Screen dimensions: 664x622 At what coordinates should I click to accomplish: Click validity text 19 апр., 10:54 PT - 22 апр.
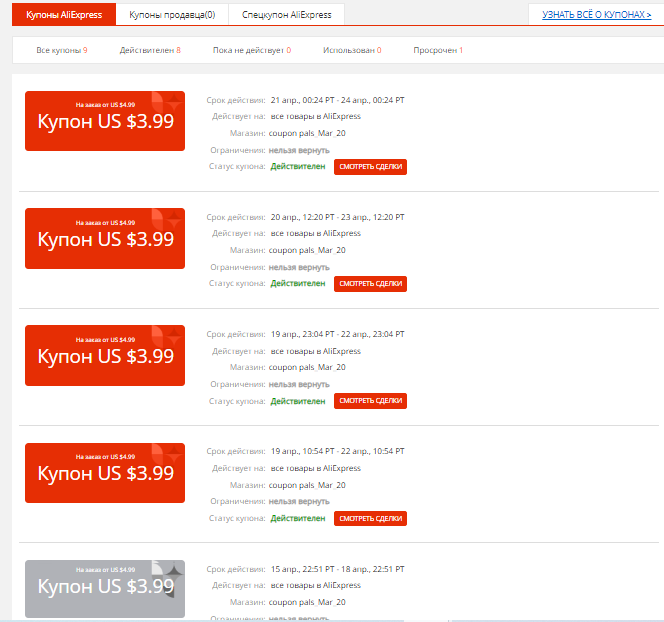pyautogui.click(x=338, y=451)
